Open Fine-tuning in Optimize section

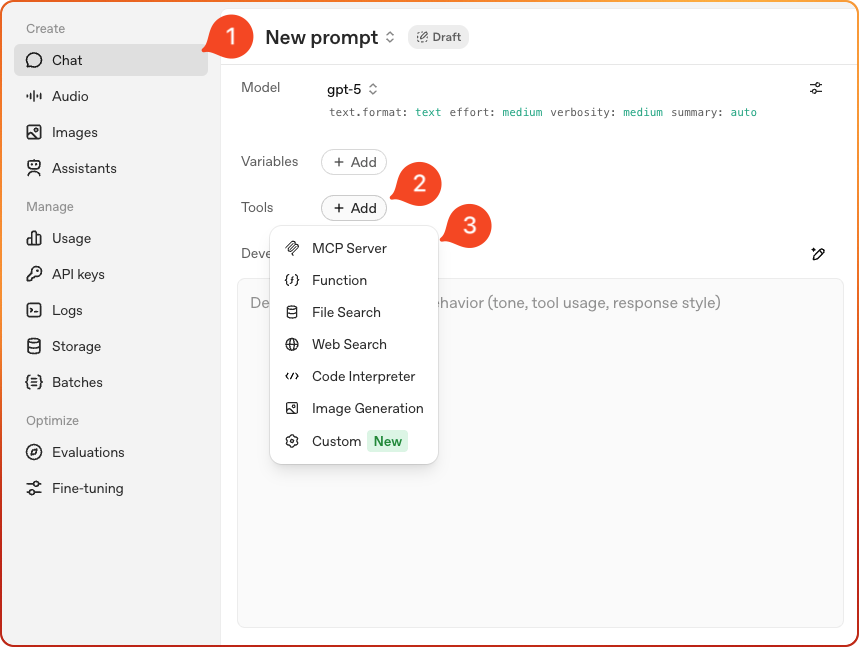[x=88, y=488]
